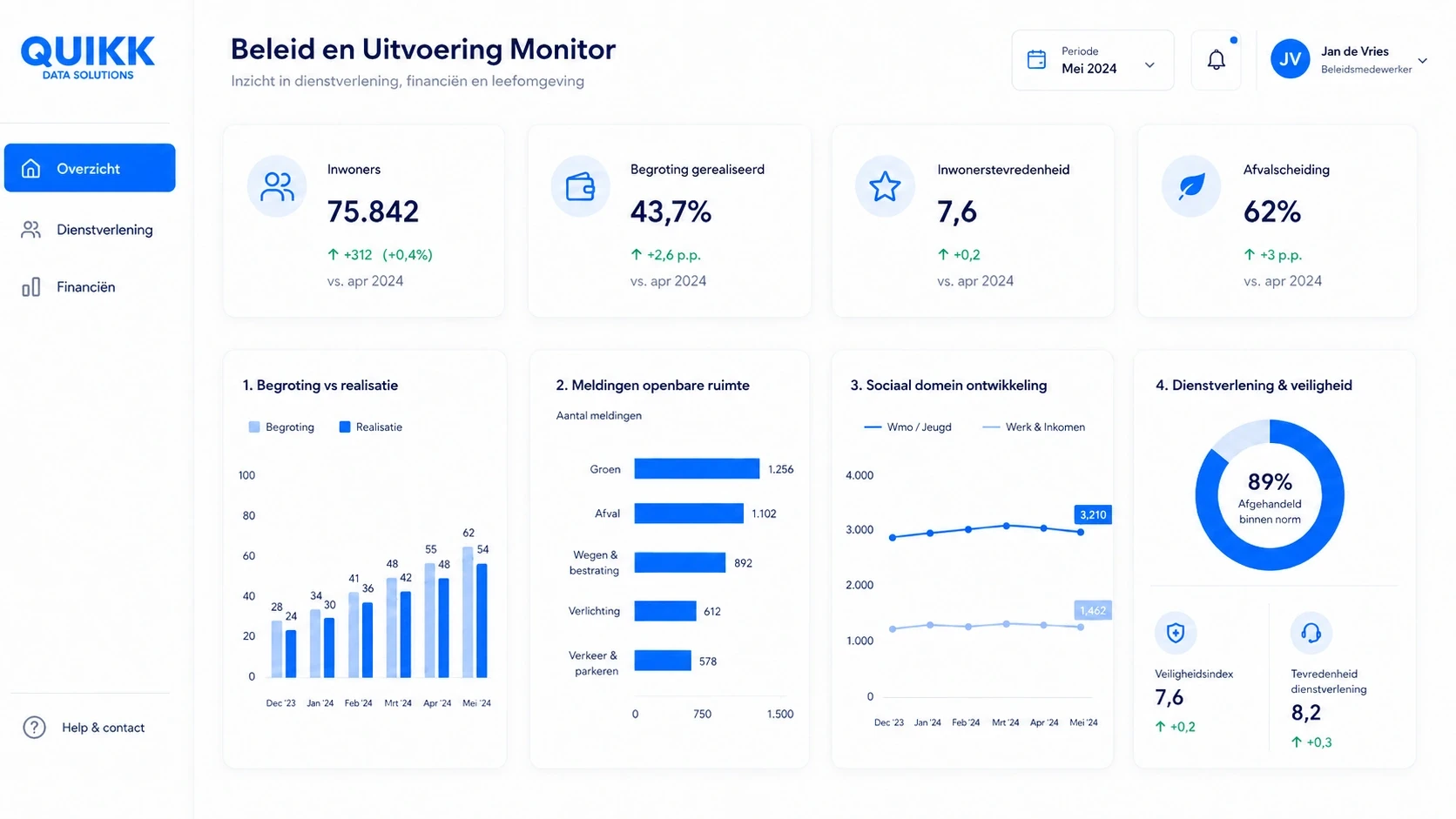Click the Dec '23 Begroting bar labeled 28
The height and width of the screenshot is (819, 1456).
click(x=277, y=648)
